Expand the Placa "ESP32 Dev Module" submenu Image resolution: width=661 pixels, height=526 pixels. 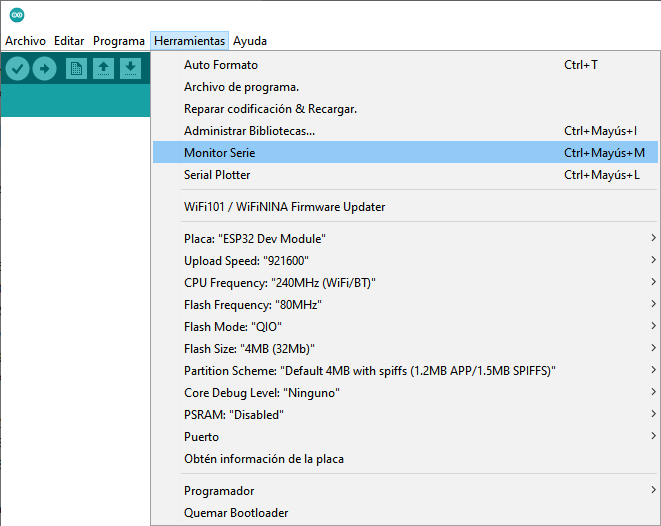[405, 239]
